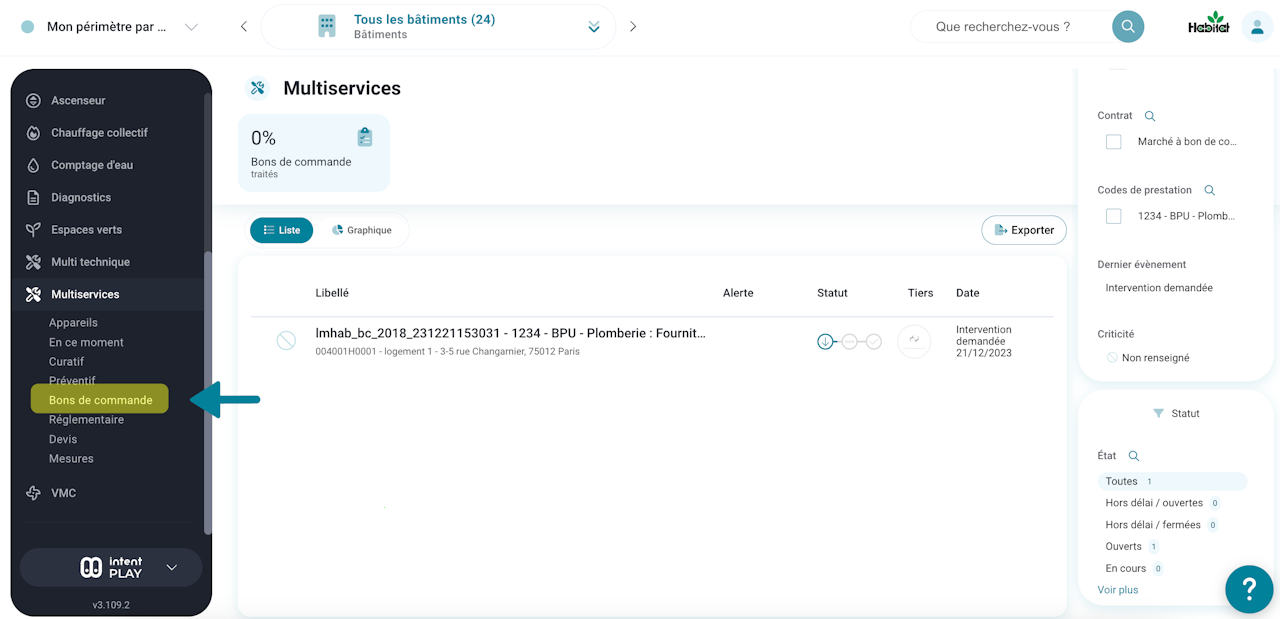Click the Tiers round icon in the row

[x=914, y=341]
